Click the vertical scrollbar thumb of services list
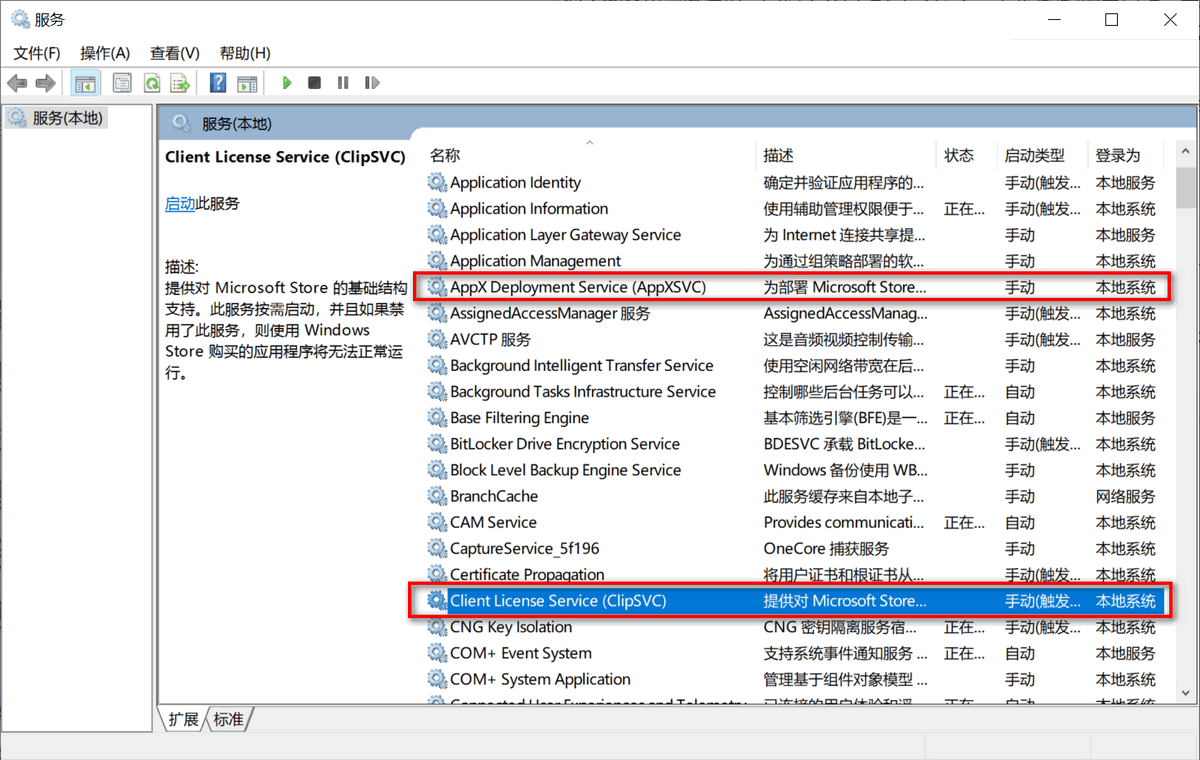The height and width of the screenshot is (760, 1200). click(1185, 188)
